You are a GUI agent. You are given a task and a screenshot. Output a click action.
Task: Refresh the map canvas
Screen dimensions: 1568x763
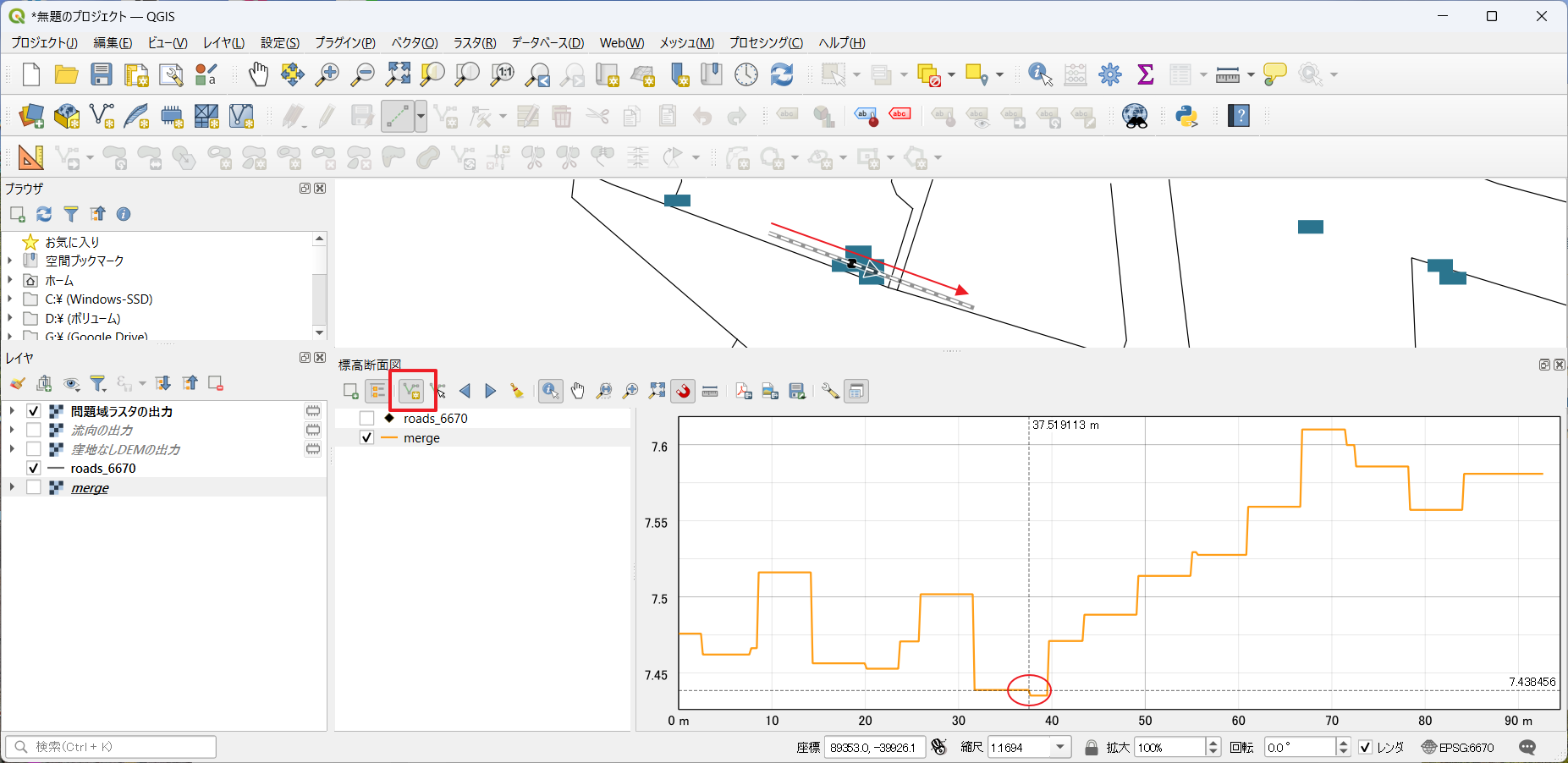point(782,74)
